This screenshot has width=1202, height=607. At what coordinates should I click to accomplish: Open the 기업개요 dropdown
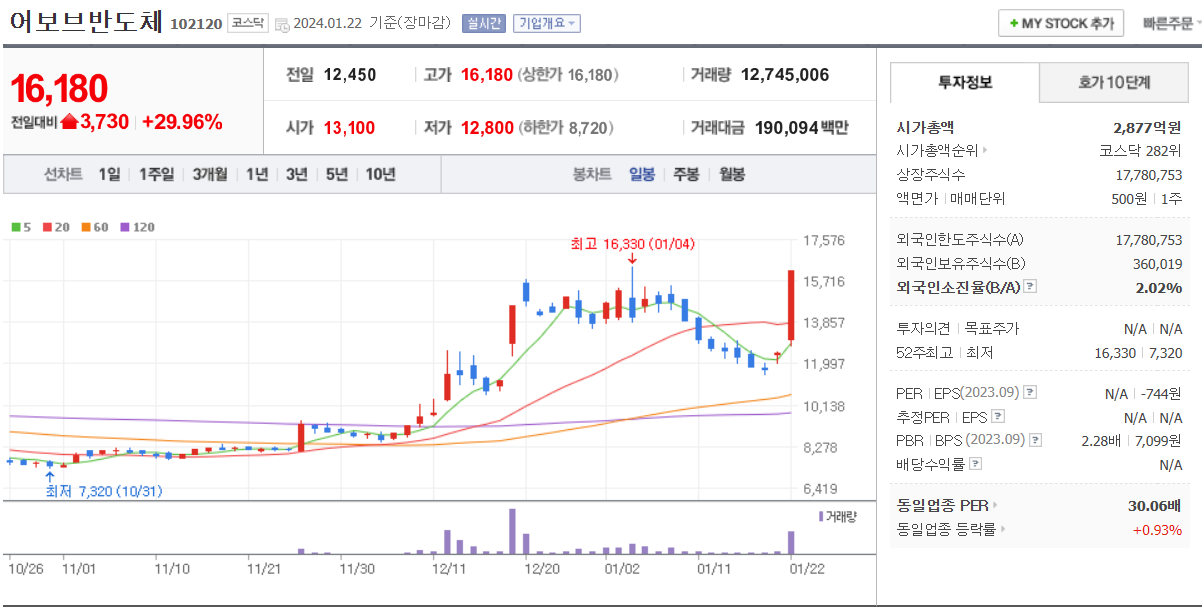pos(547,24)
